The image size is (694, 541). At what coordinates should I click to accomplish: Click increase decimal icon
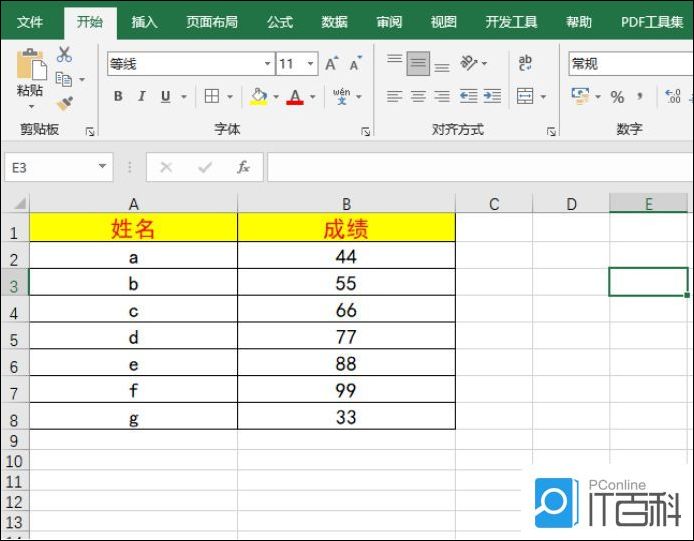coord(673,96)
